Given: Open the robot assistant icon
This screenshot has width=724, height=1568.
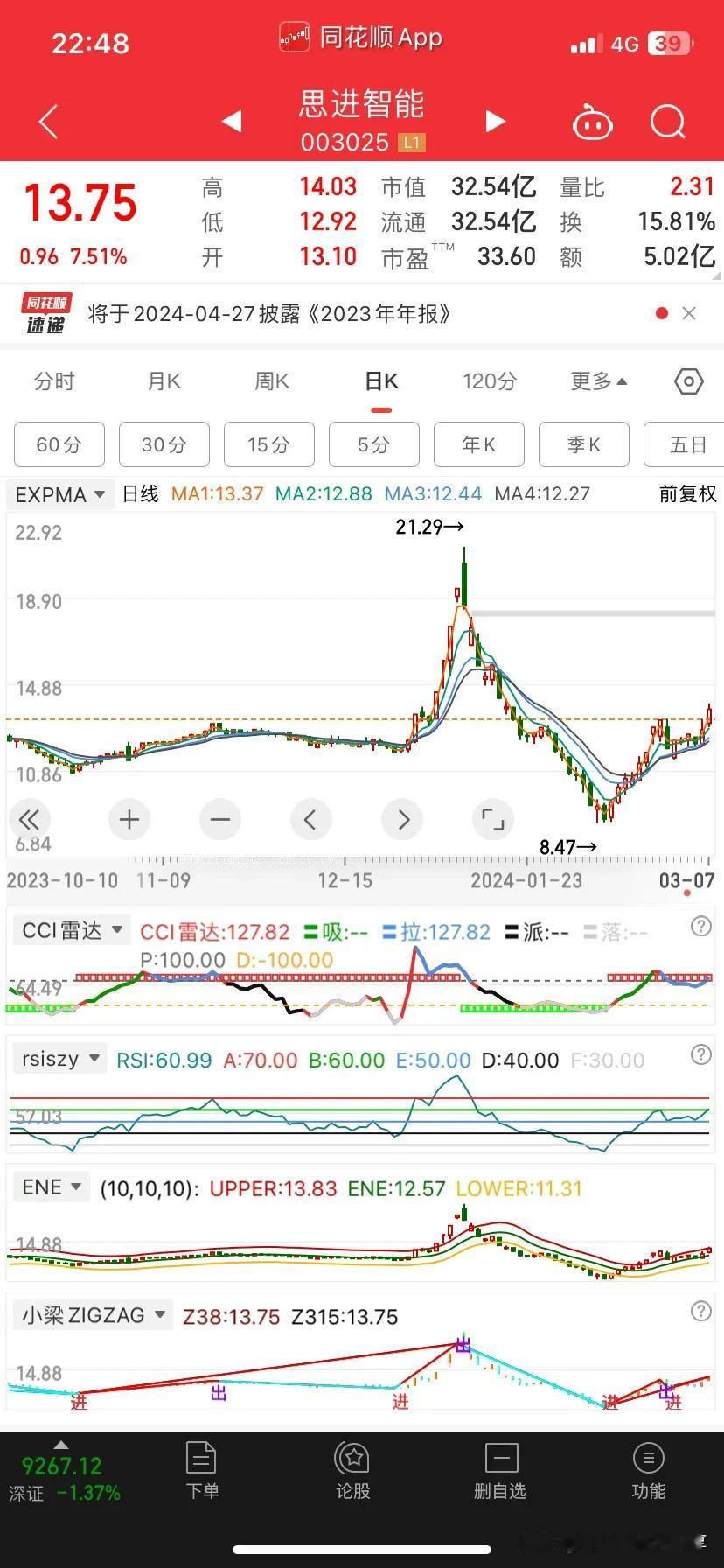Looking at the screenshot, I should (x=593, y=122).
